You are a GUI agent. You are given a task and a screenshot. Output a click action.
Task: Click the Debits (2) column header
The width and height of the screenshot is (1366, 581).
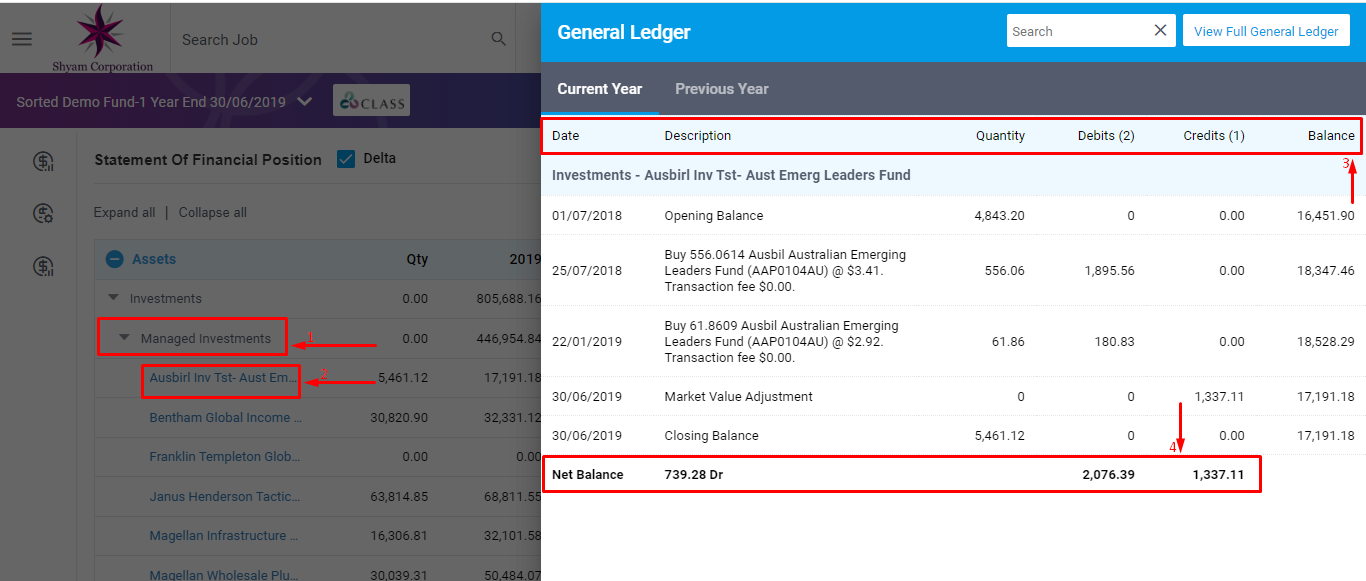coord(1106,135)
